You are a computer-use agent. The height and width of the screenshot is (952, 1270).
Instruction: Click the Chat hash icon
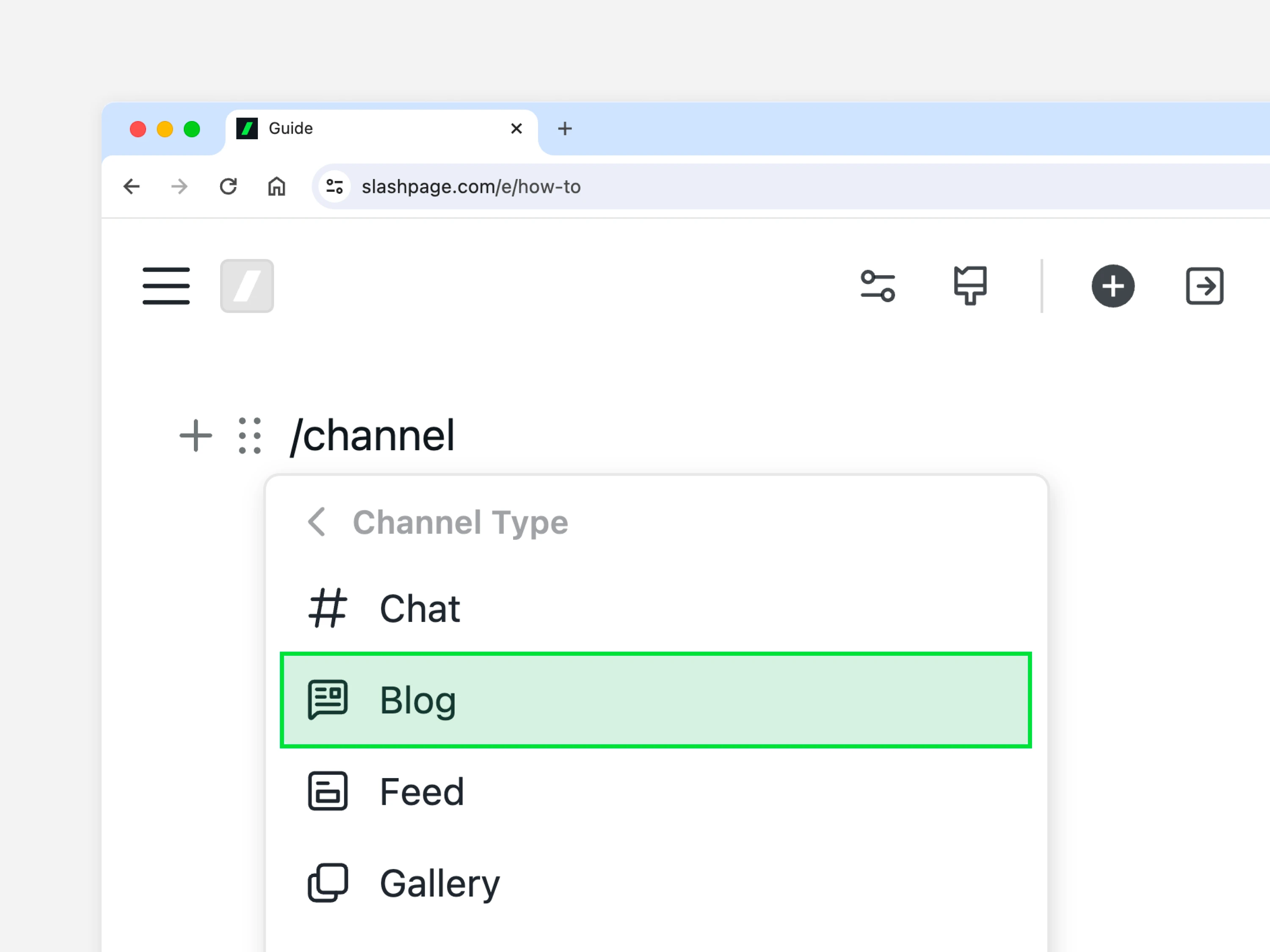pyautogui.click(x=327, y=608)
